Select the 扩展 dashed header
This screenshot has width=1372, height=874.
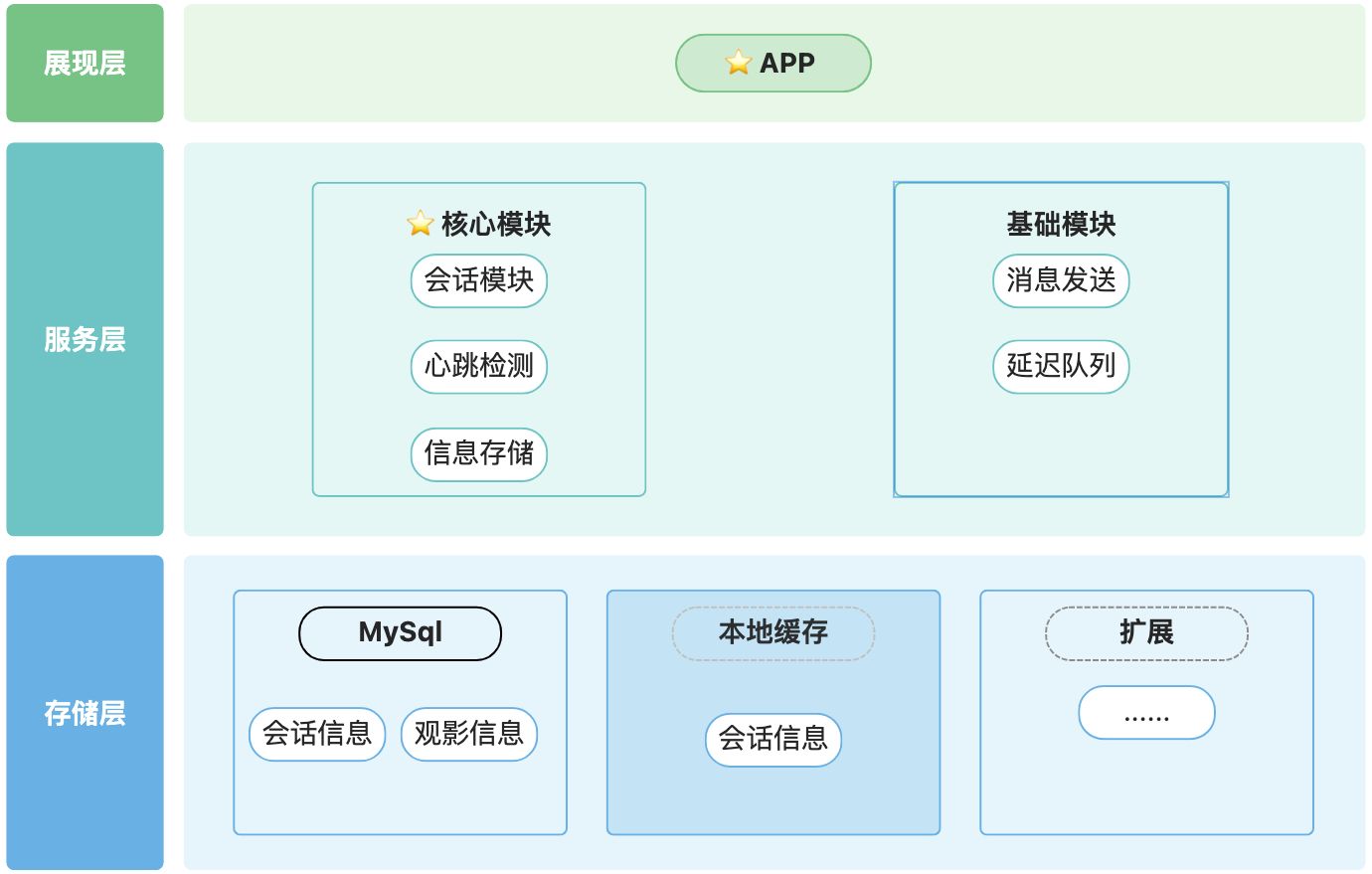click(1146, 632)
